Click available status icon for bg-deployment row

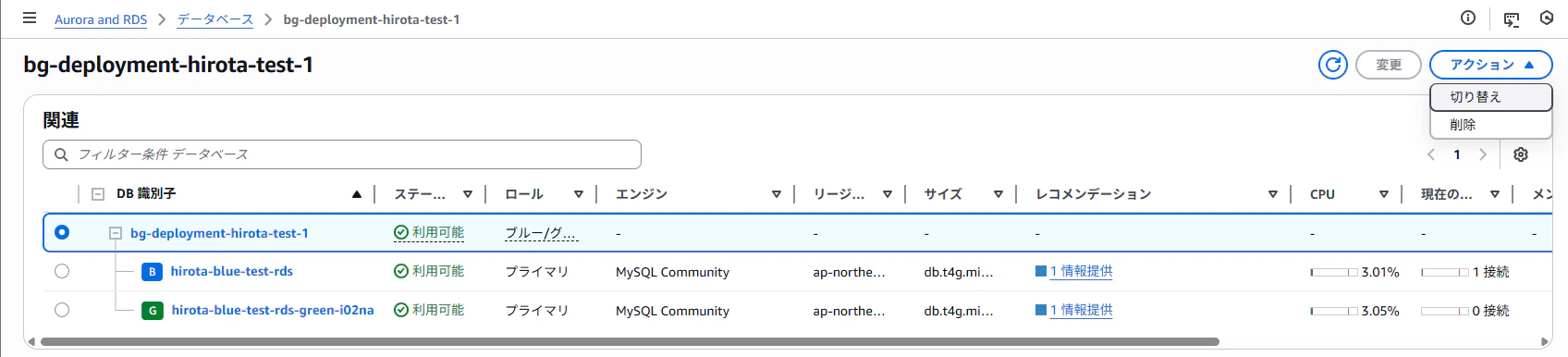point(401,233)
